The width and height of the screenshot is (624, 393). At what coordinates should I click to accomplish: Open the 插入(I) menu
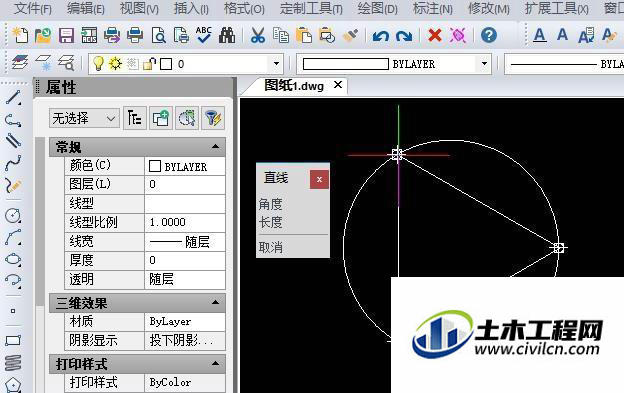pos(191,8)
